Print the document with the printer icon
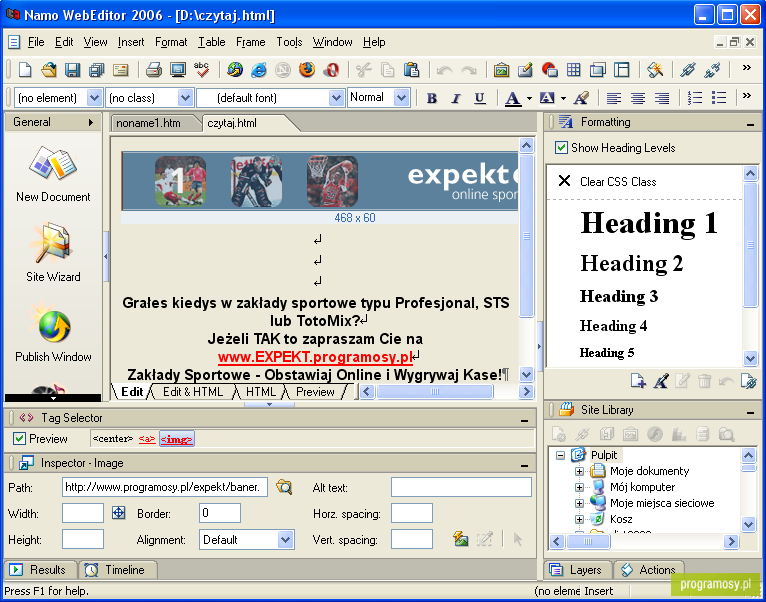The width and height of the screenshot is (766, 602). (154, 70)
